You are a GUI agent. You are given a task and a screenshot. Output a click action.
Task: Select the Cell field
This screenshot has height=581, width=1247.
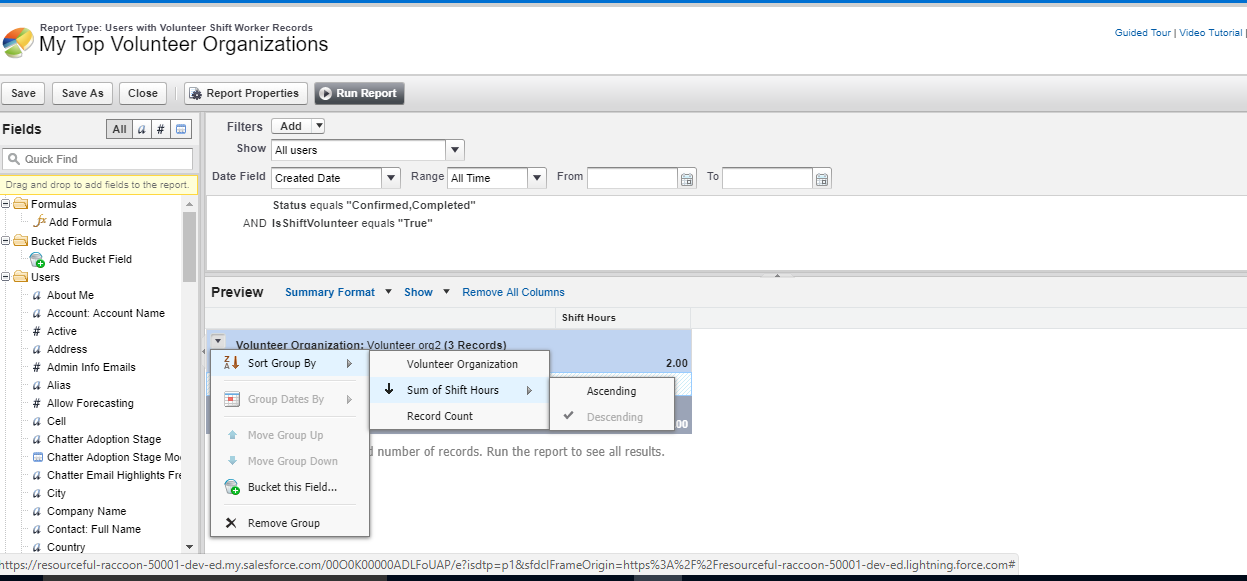coord(56,421)
